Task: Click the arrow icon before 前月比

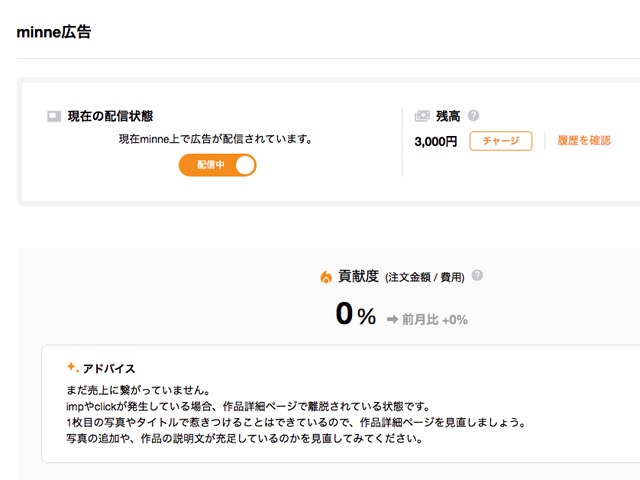Action: 392,319
